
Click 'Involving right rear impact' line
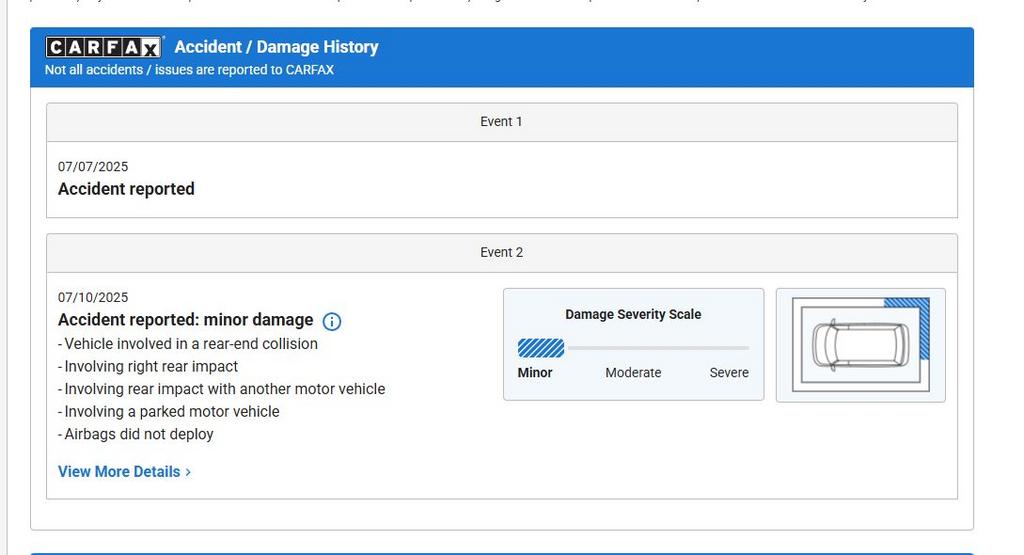point(148,366)
